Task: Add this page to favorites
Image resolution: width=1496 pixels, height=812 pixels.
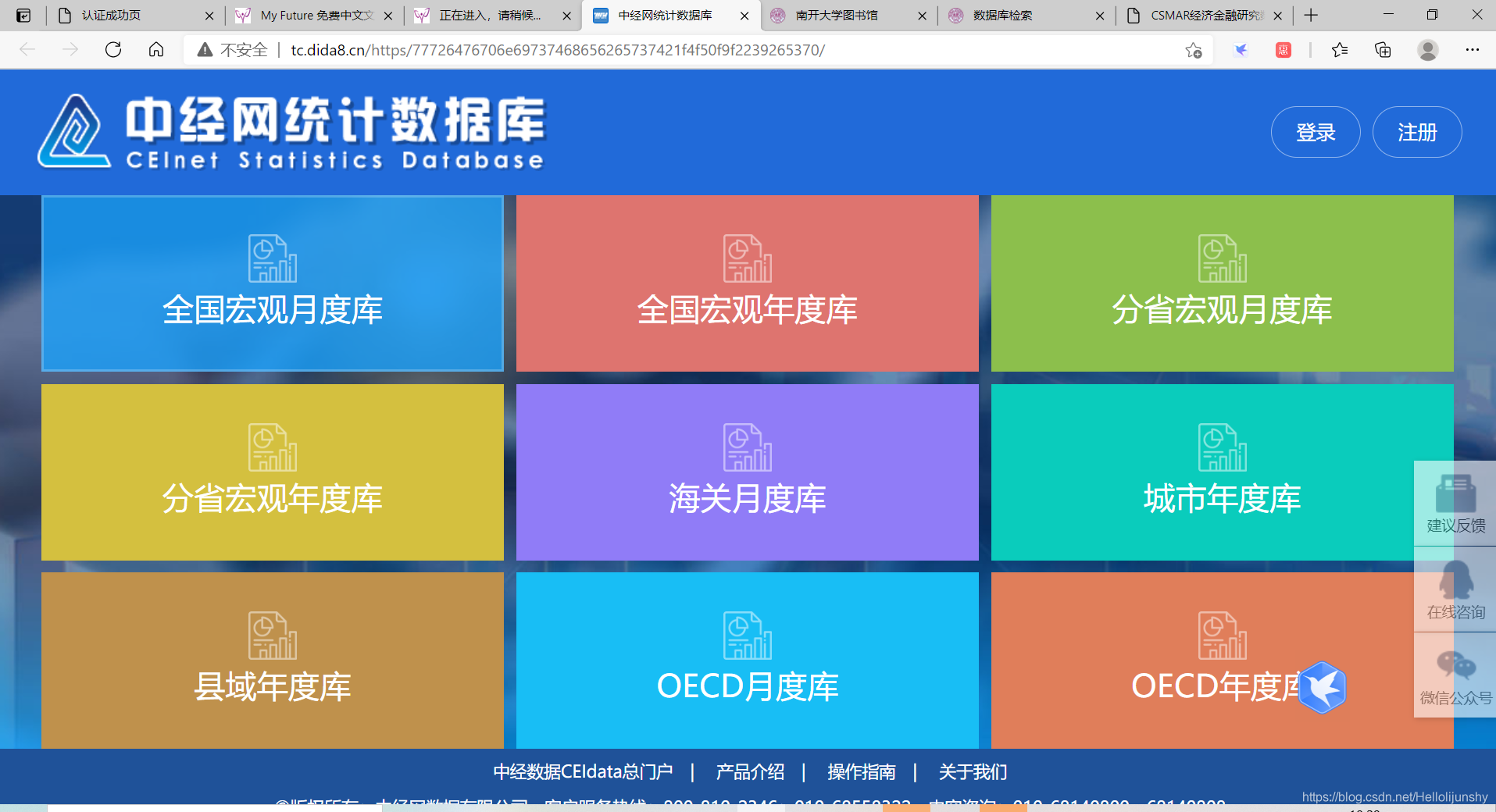Action: coord(1194,50)
